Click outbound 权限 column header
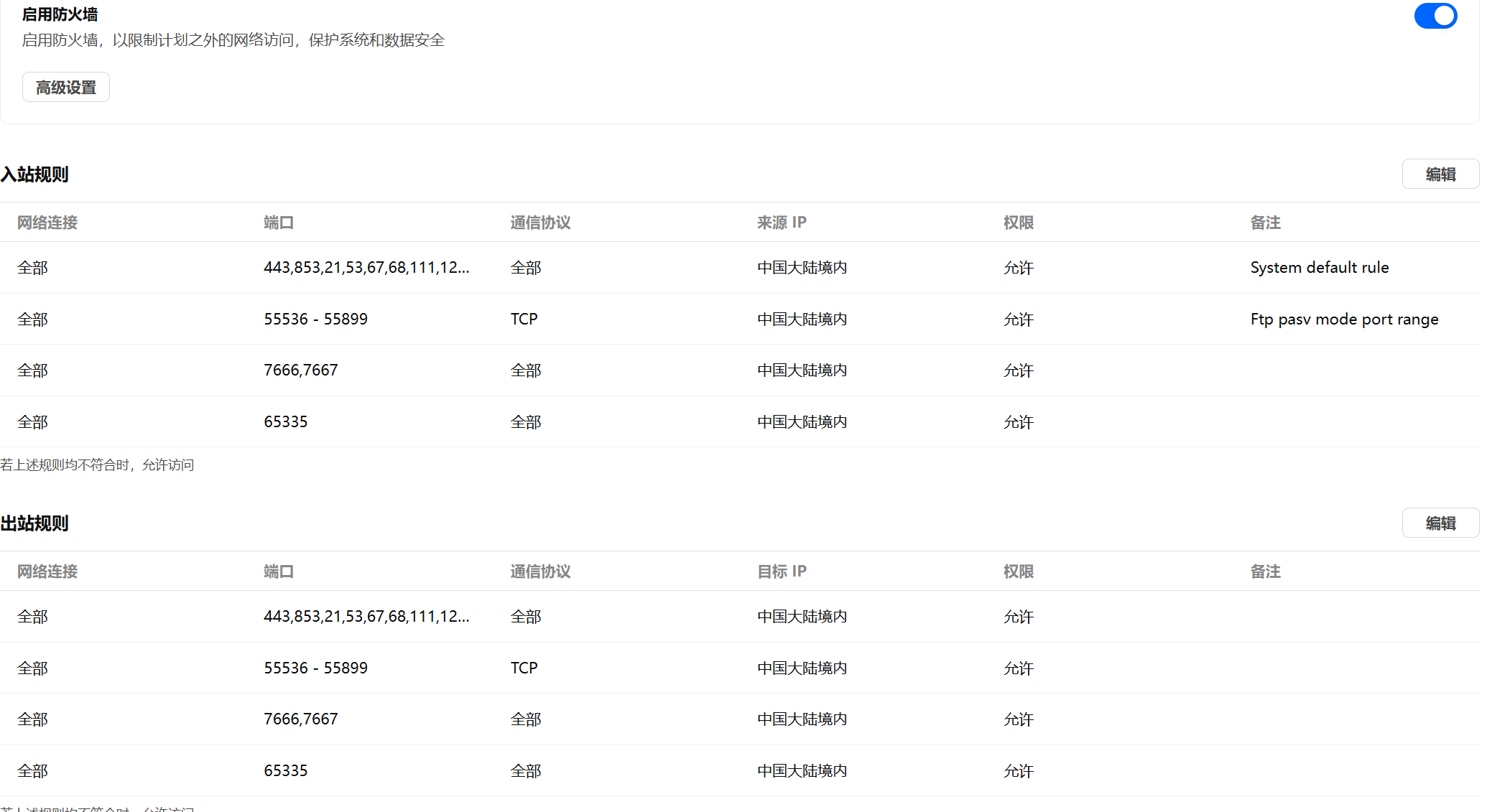 [1018, 571]
